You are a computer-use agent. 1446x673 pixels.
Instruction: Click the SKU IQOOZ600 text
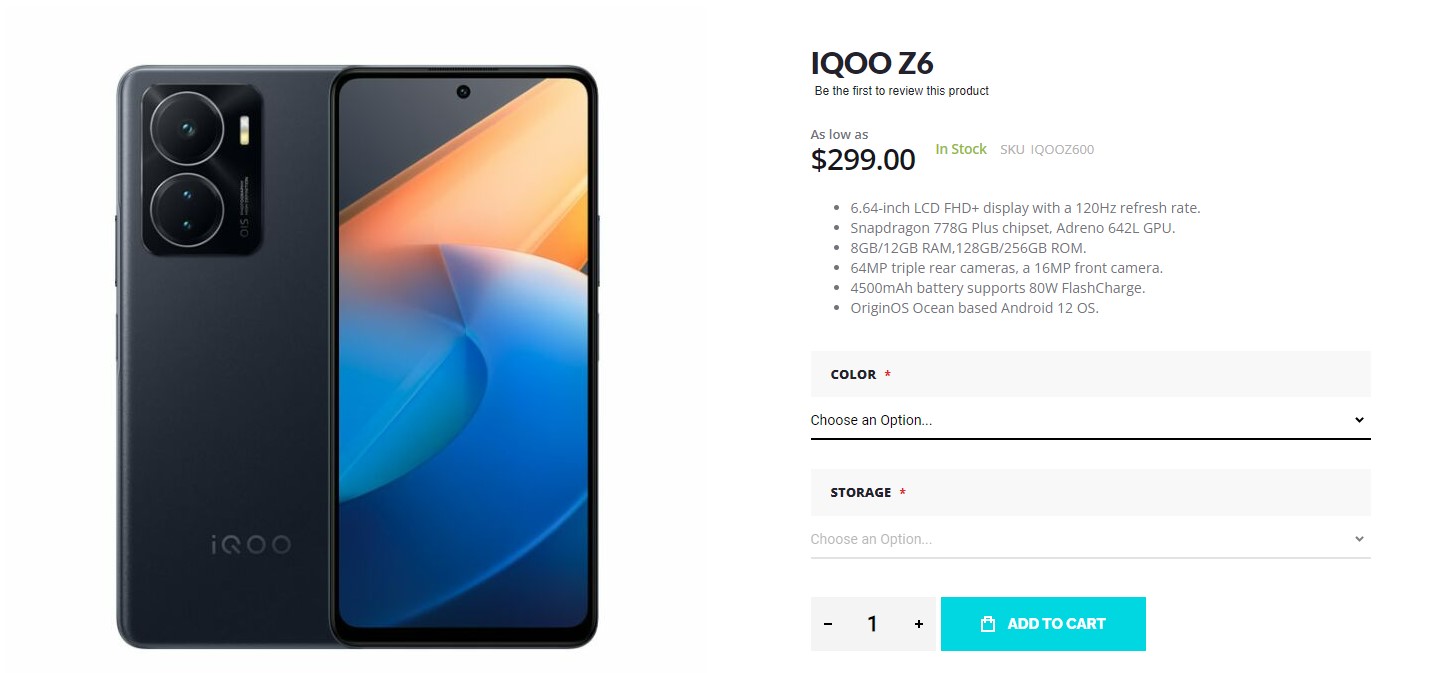[x=1046, y=149]
